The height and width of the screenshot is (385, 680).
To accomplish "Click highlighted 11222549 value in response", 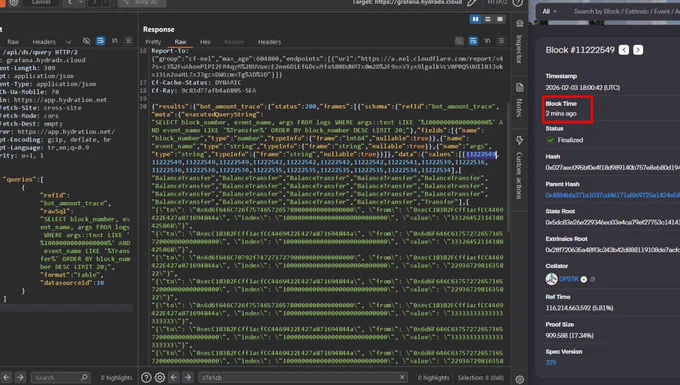I will 481,154.
